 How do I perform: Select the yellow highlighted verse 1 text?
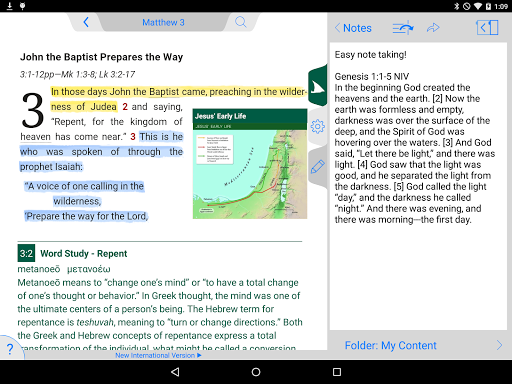(178, 99)
